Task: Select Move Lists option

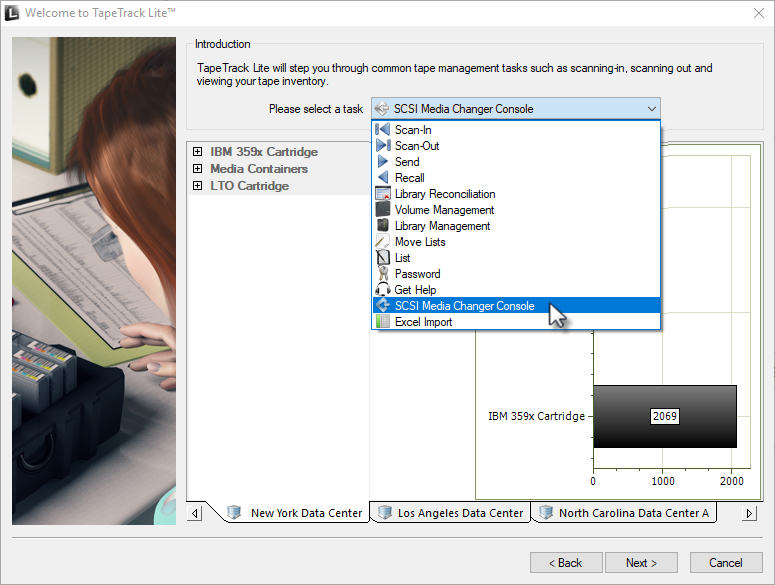Action: (516, 242)
